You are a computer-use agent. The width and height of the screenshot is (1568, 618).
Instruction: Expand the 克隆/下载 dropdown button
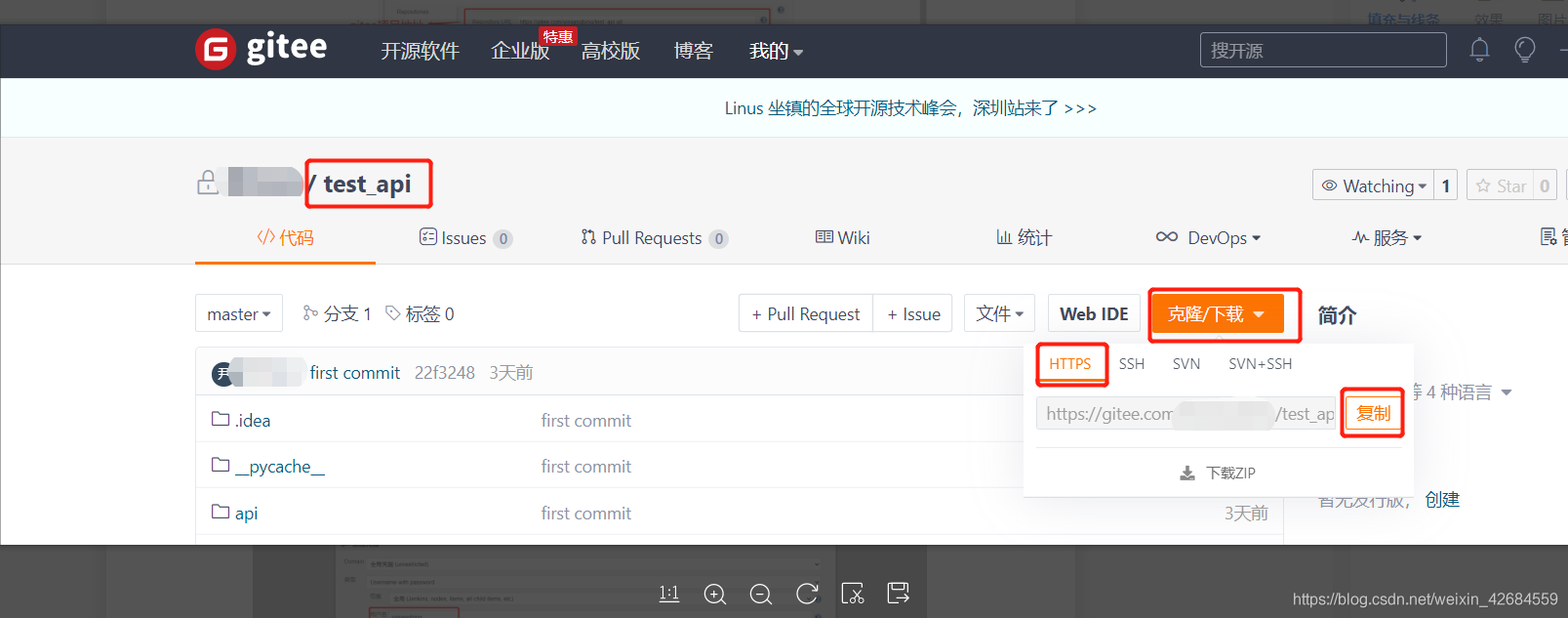[1218, 314]
